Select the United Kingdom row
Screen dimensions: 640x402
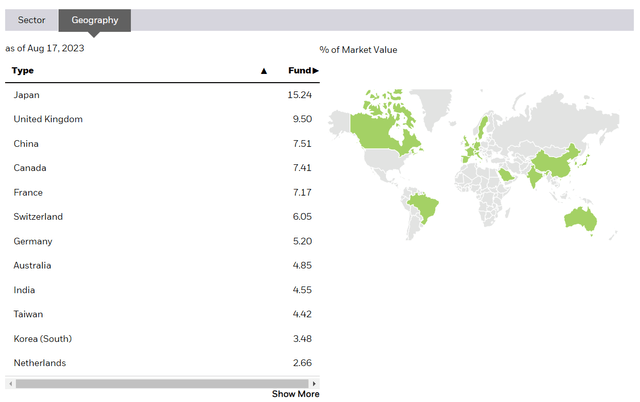click(162, 119)
